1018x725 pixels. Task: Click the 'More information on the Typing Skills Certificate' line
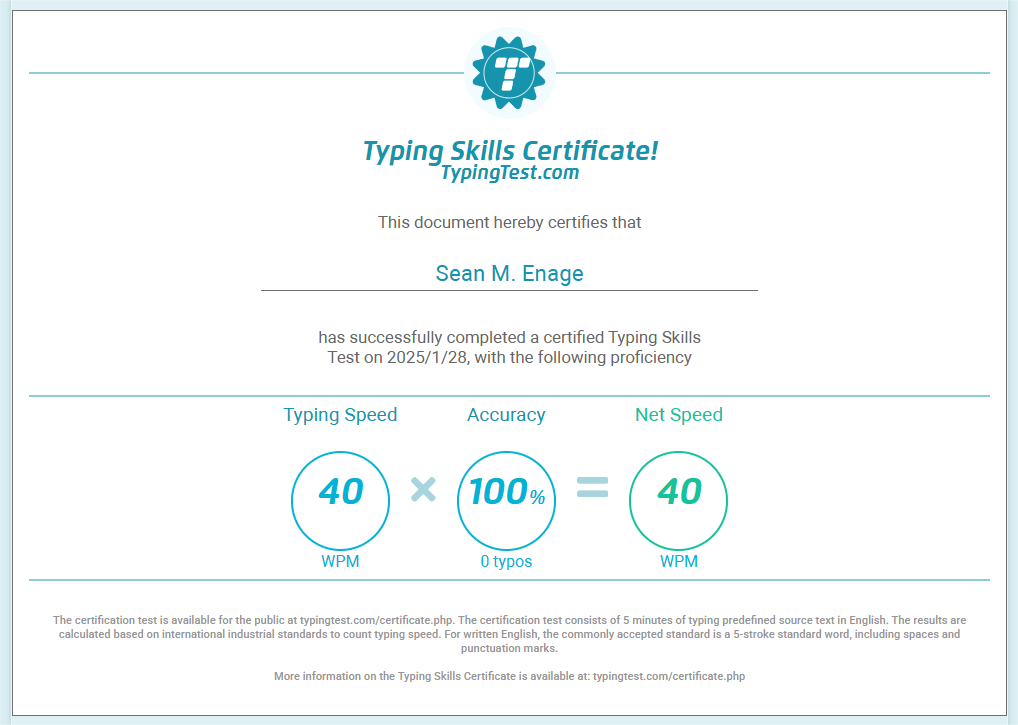coord(510,676)
